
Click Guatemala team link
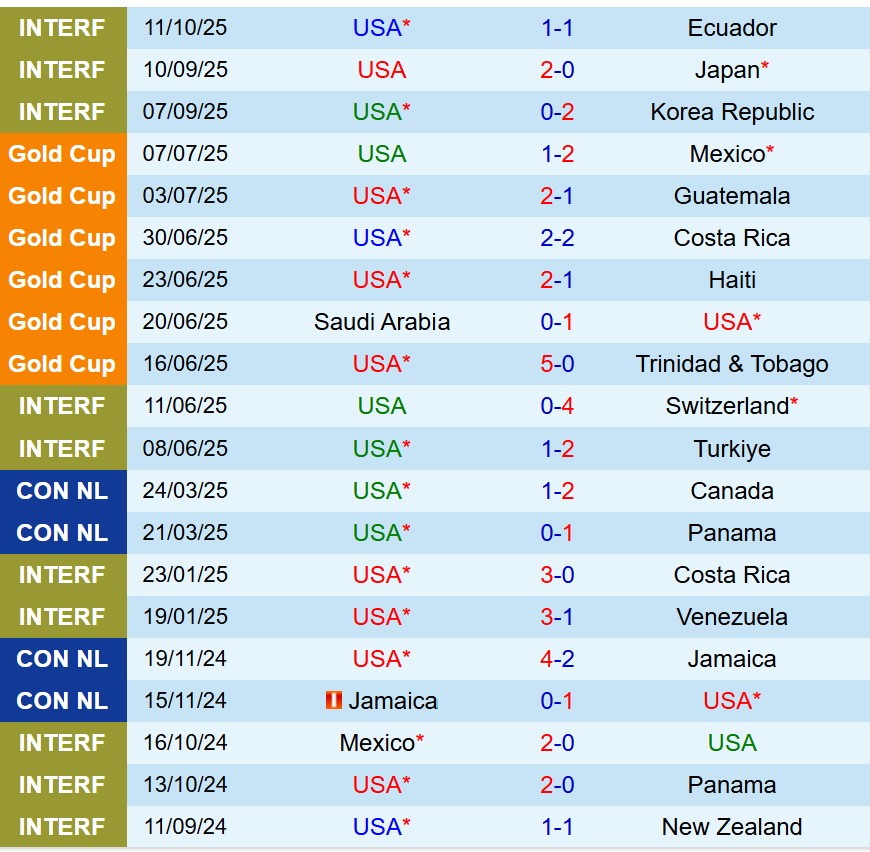(x=732, y=196)
